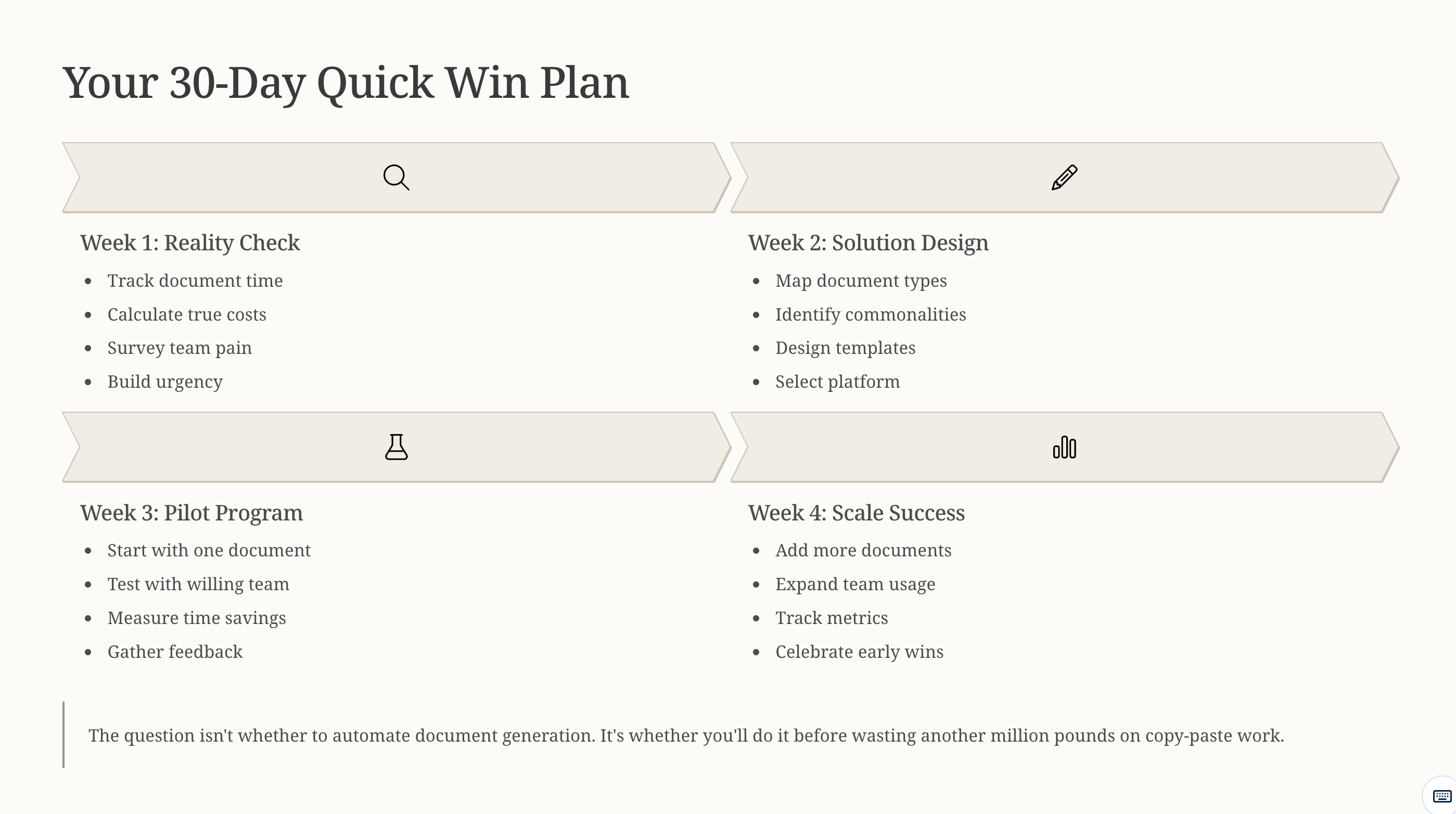Click the 'Week 3: Pilot Program' heading
The width and height of the screenshot is (1456, 814).
point(191,513)
